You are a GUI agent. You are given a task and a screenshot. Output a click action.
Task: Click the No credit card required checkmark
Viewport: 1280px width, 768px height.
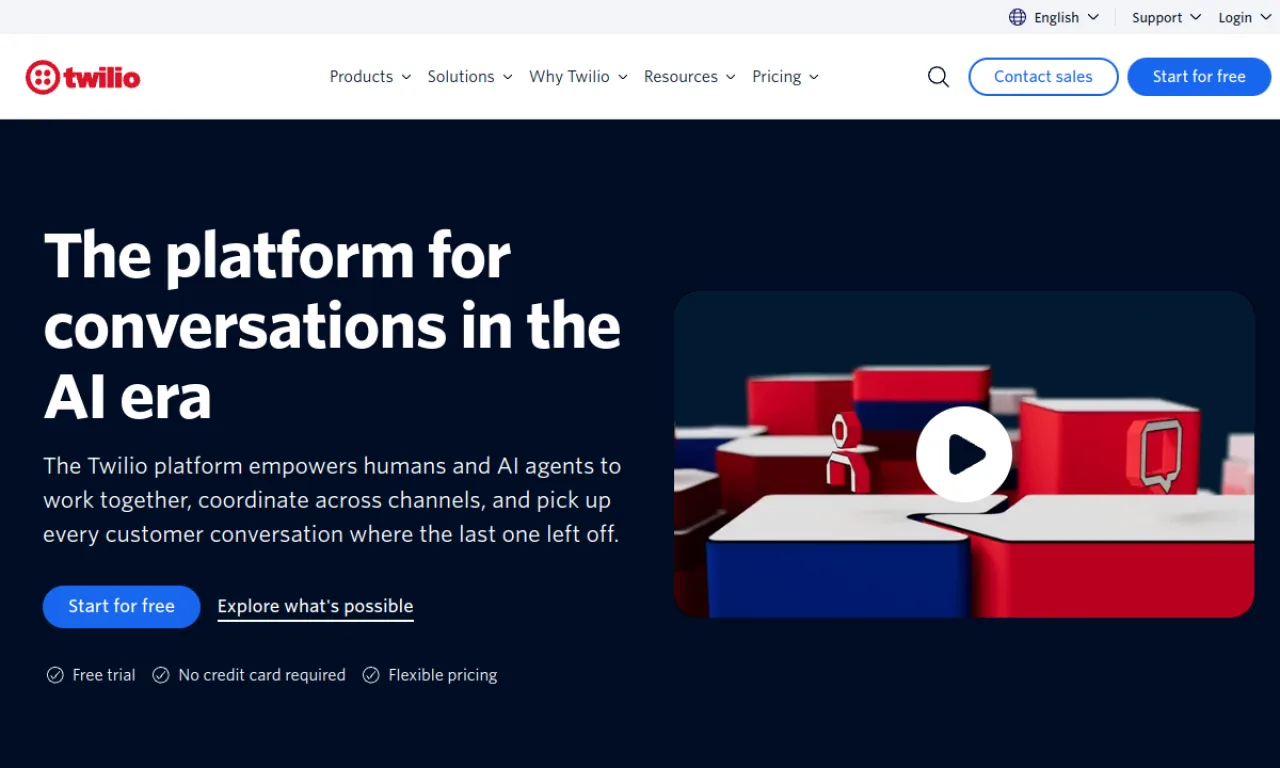click(x=160, y=675)
